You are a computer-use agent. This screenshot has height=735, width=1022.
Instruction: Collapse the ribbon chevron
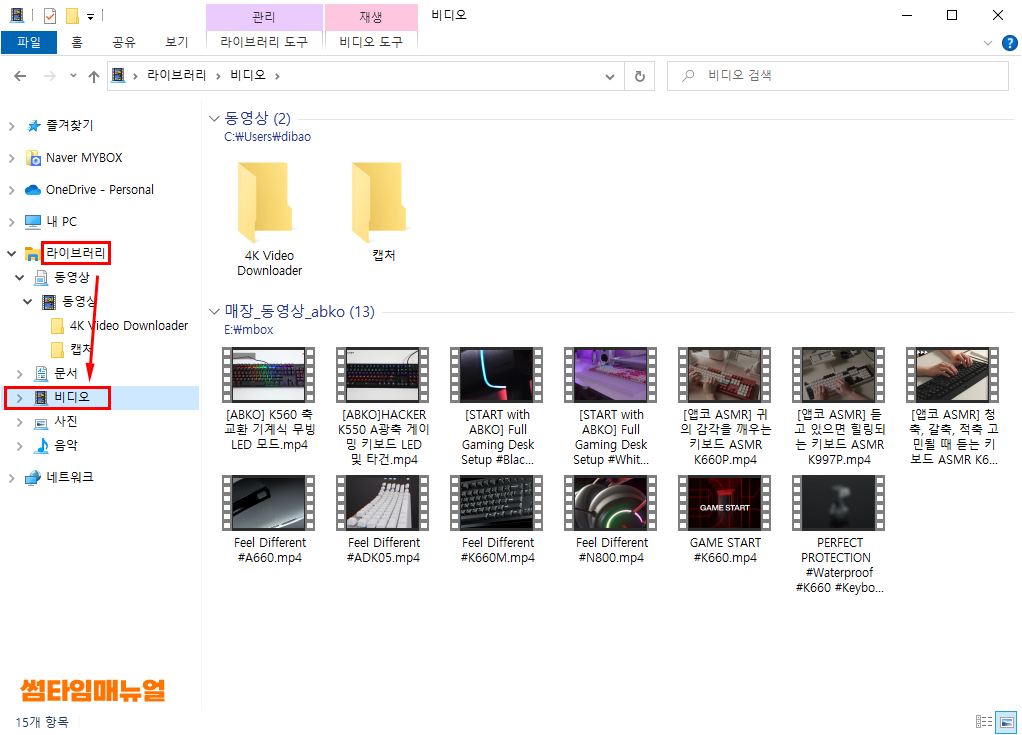tap(987, 43)
